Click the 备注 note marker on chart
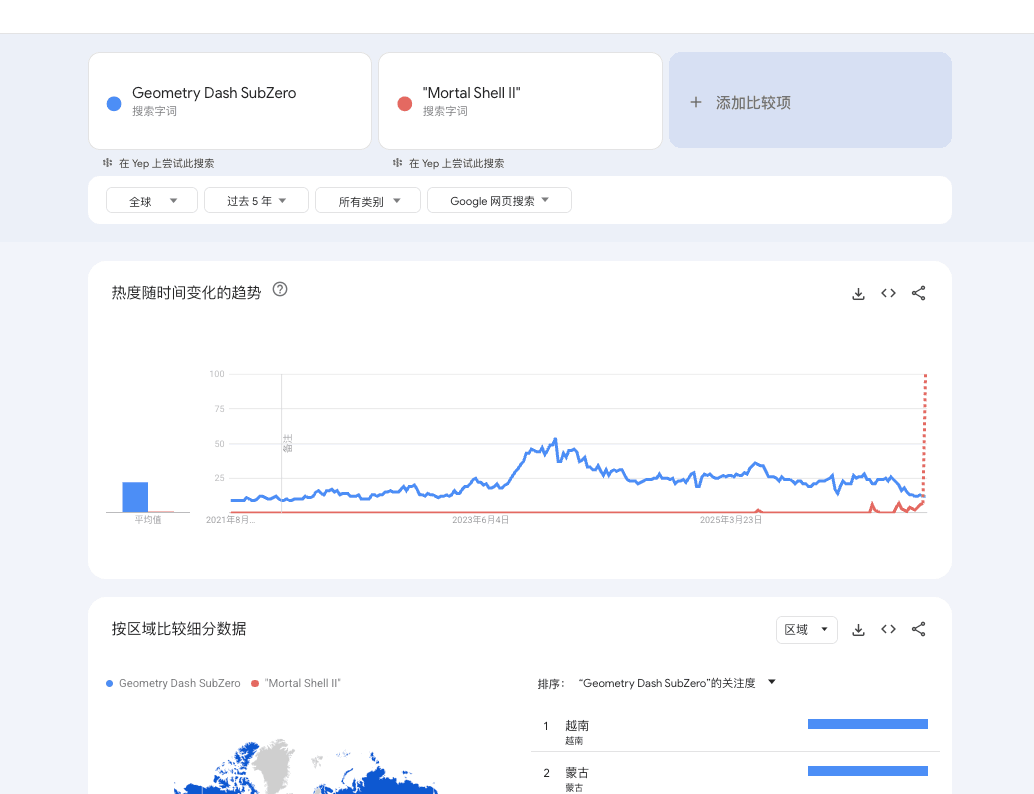This screenshot has height=794, width=1034. (288, 443)
